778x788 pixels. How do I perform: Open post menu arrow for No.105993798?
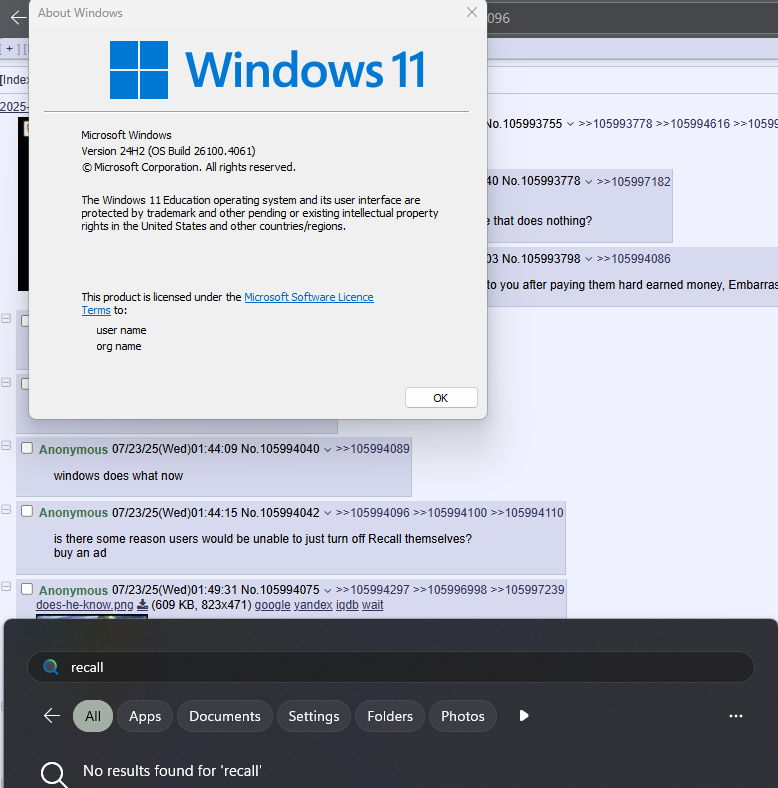pos(589,259)
